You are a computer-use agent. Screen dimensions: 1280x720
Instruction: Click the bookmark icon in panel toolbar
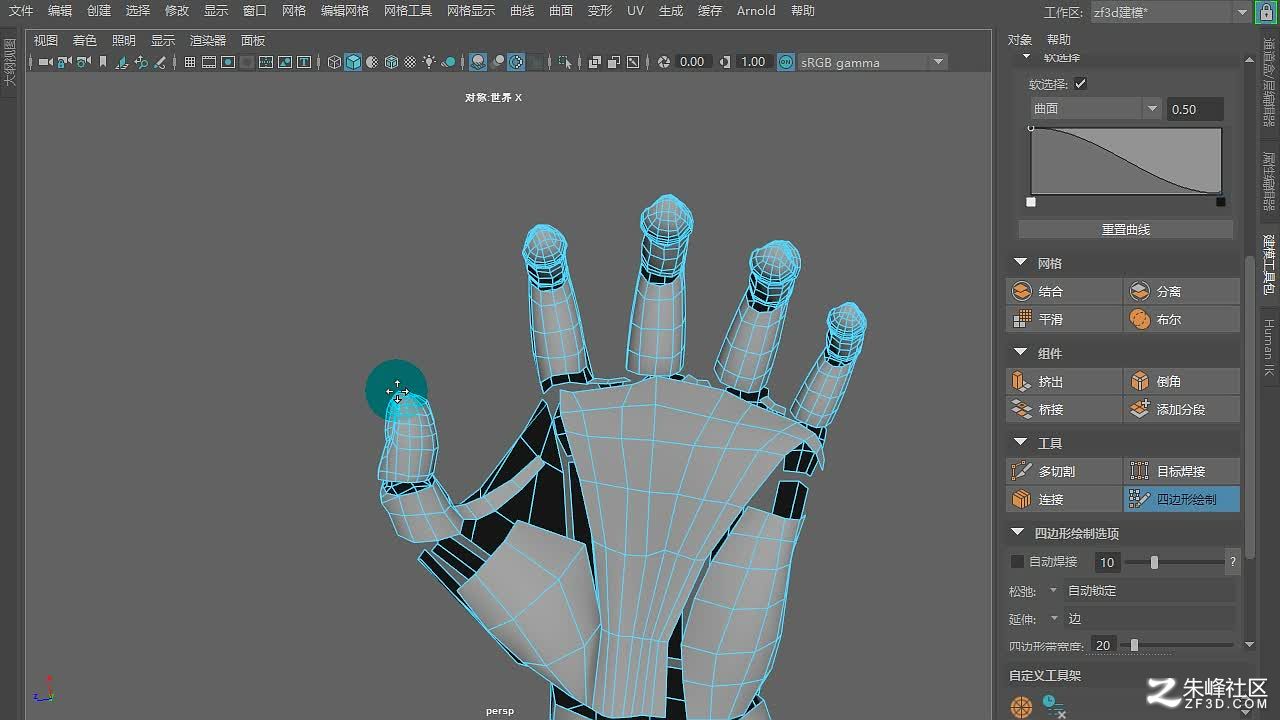102,62
